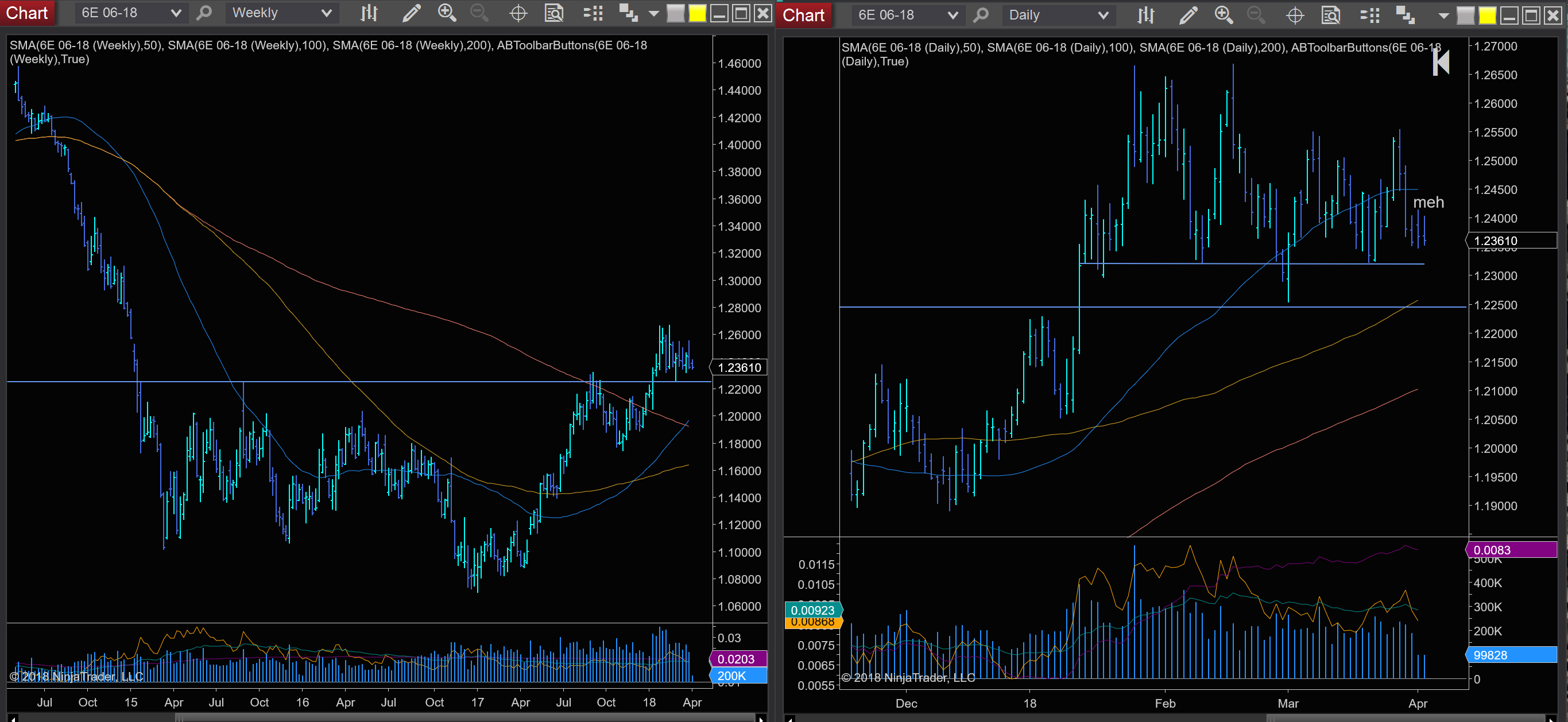Click the Daily chart right scroll arrow
The image size is (1568, 722).
coord(1552,719)
